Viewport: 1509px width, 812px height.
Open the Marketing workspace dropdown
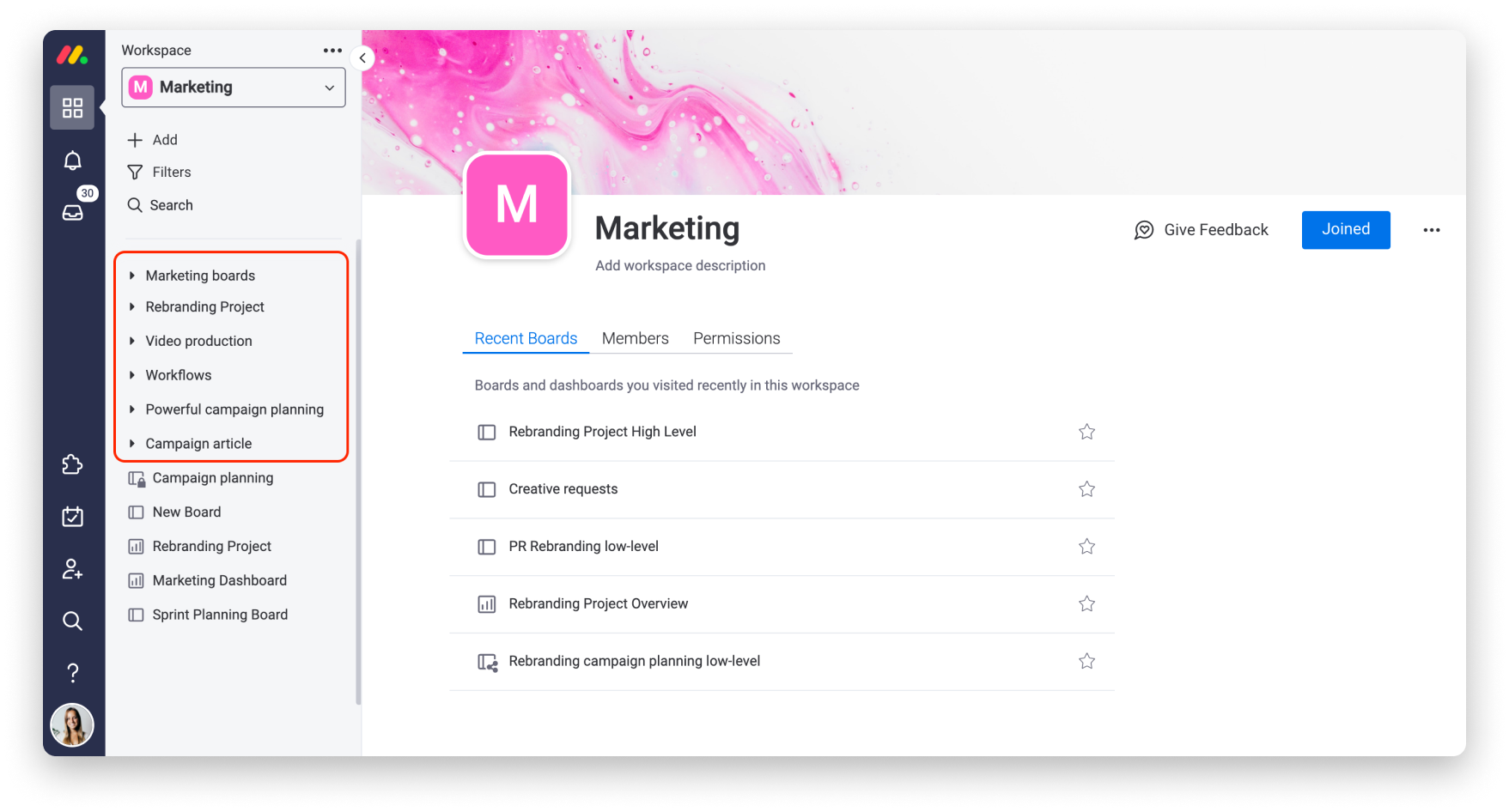point(234,88)
